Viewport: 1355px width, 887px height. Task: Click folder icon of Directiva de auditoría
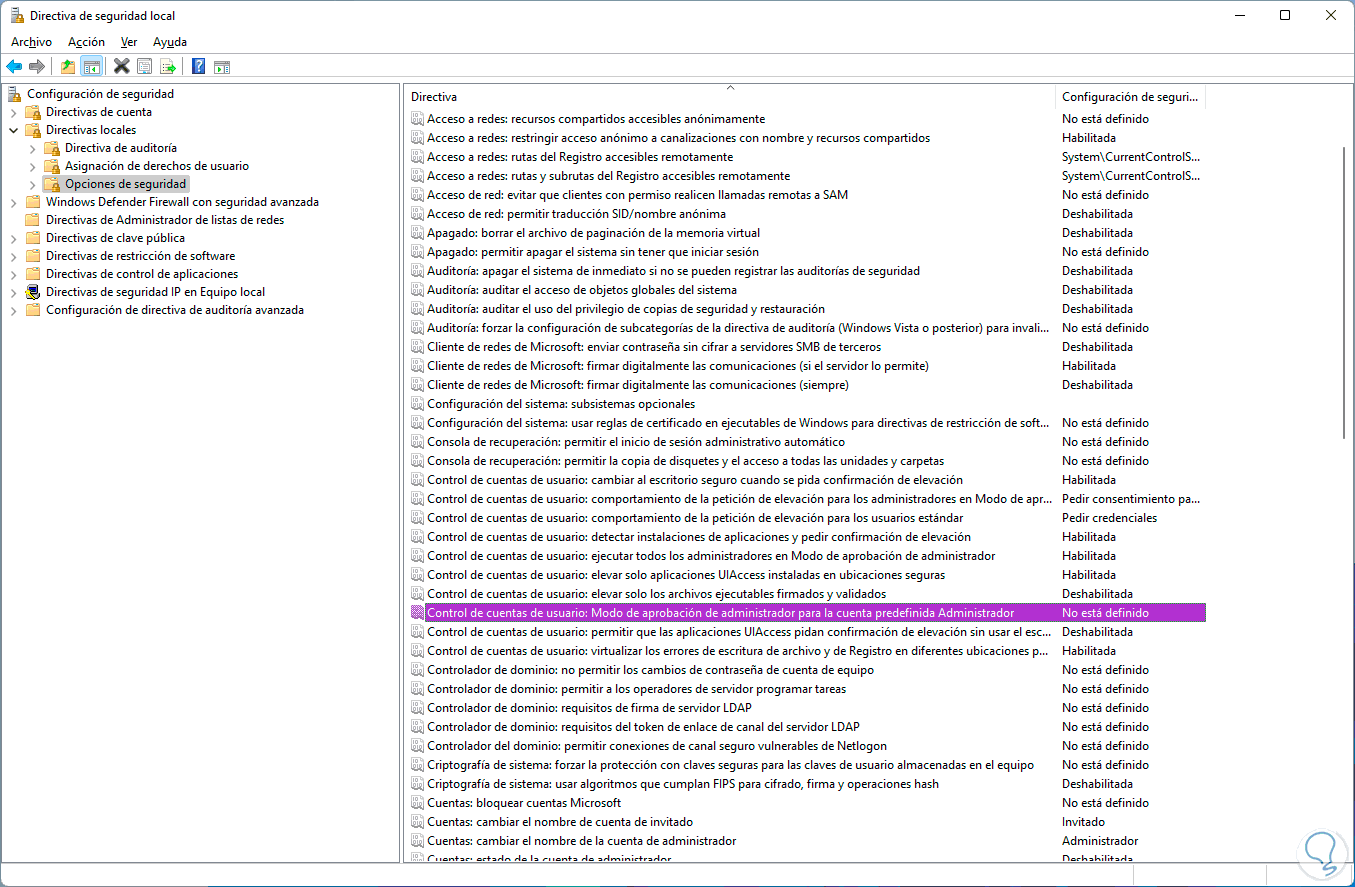tap(52, 148)
